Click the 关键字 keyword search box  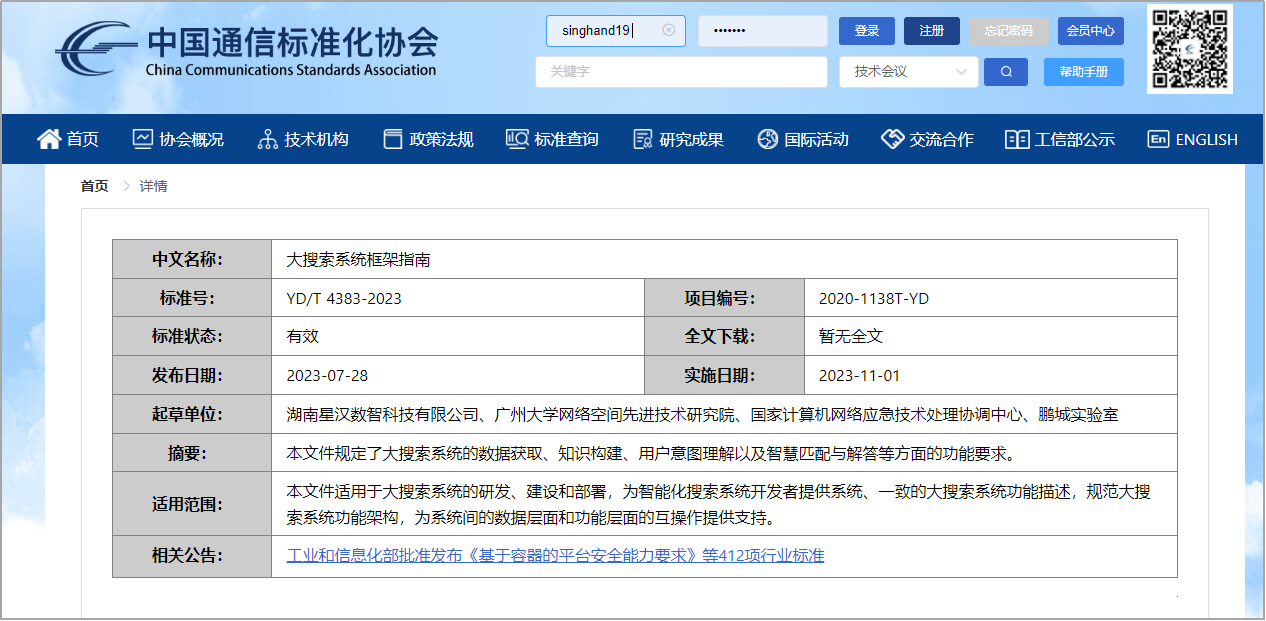click(681, 72)
